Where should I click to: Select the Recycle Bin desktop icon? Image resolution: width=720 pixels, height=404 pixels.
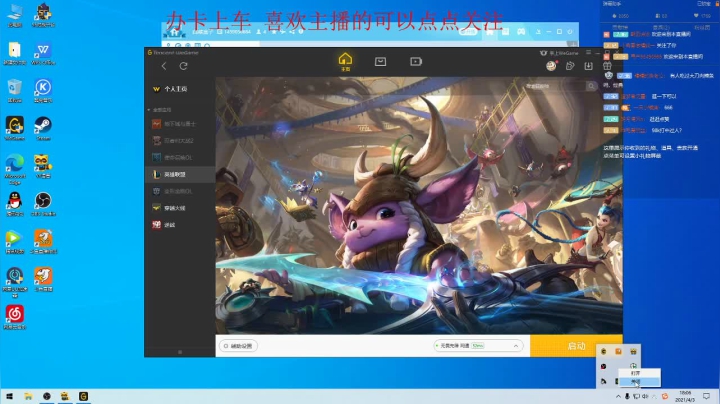(15, 90)
